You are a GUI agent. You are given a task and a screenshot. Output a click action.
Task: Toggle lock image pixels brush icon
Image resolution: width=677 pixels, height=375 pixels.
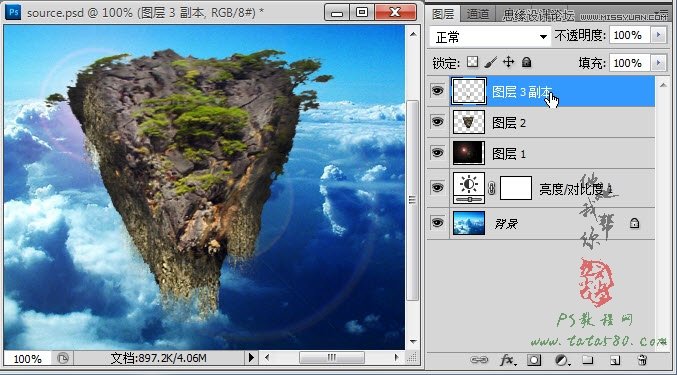(490, 63)
